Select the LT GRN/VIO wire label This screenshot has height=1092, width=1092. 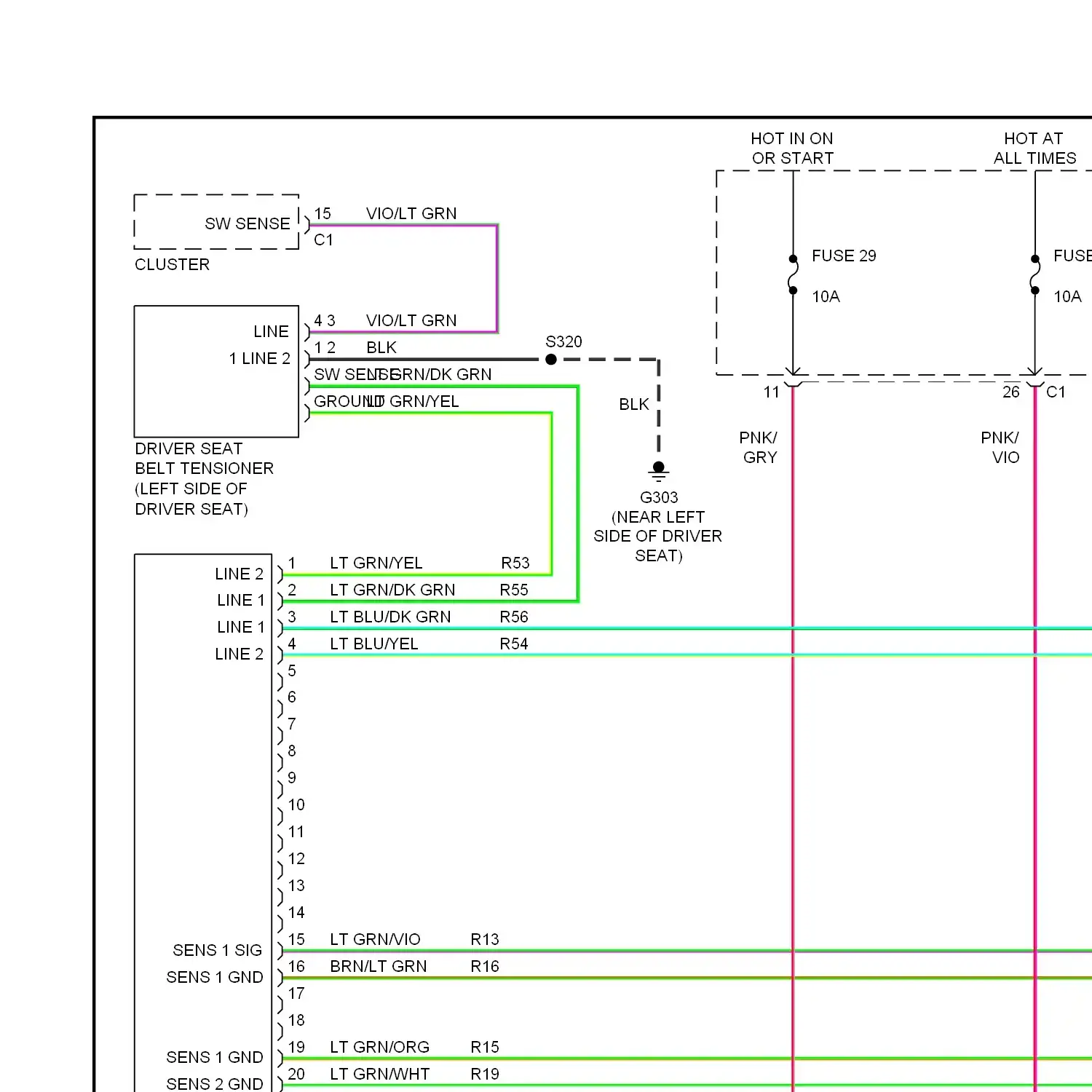tap(375, 939)
